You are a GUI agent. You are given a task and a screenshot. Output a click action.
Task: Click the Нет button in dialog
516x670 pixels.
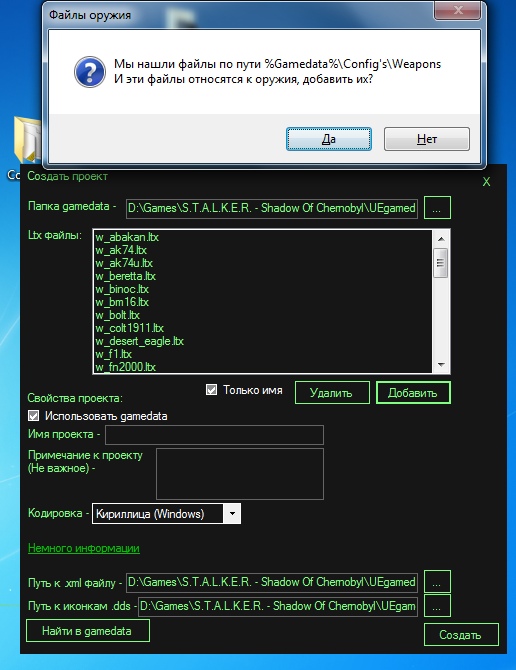pos(427,139)
